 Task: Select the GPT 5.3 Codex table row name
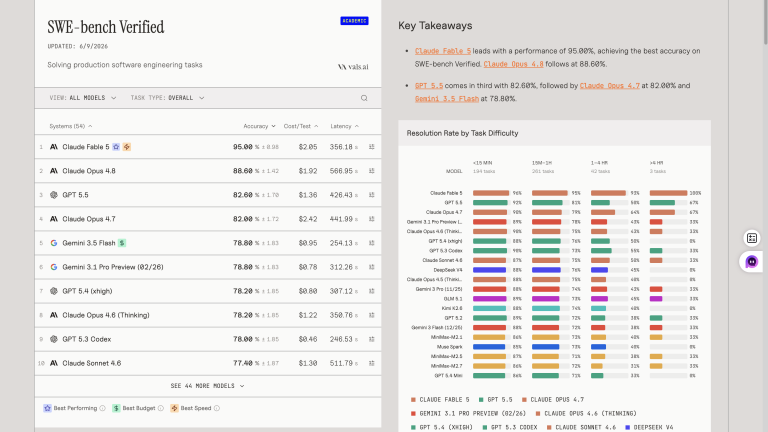coord(87,339)
